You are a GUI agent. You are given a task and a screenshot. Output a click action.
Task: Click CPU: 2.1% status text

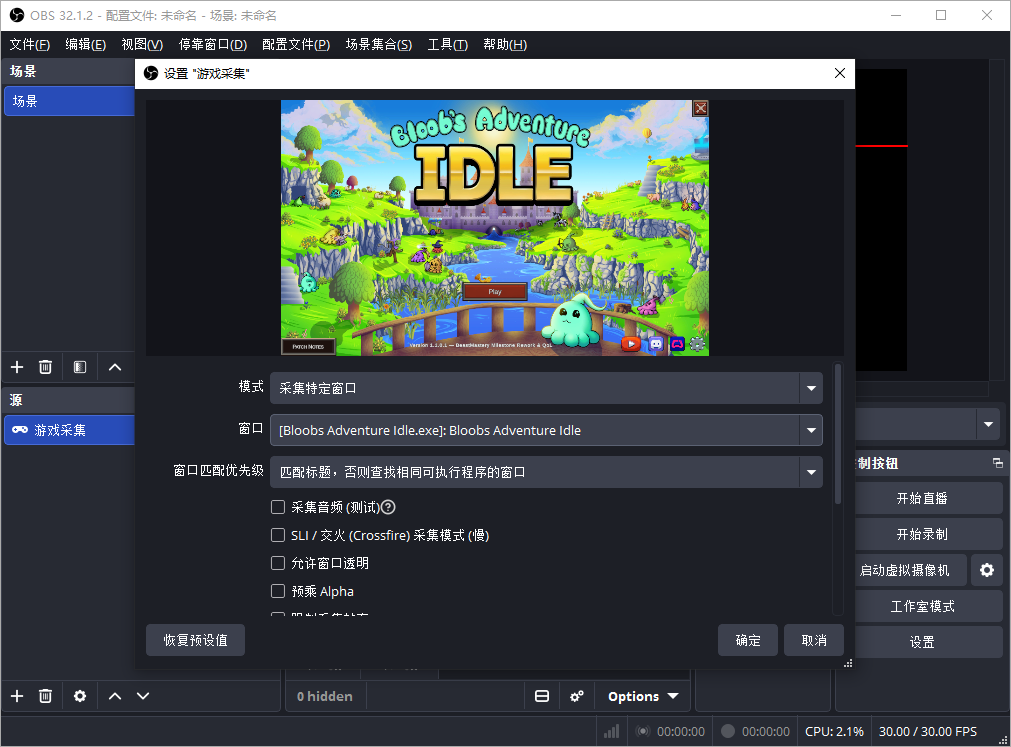(x=834, y=732)
